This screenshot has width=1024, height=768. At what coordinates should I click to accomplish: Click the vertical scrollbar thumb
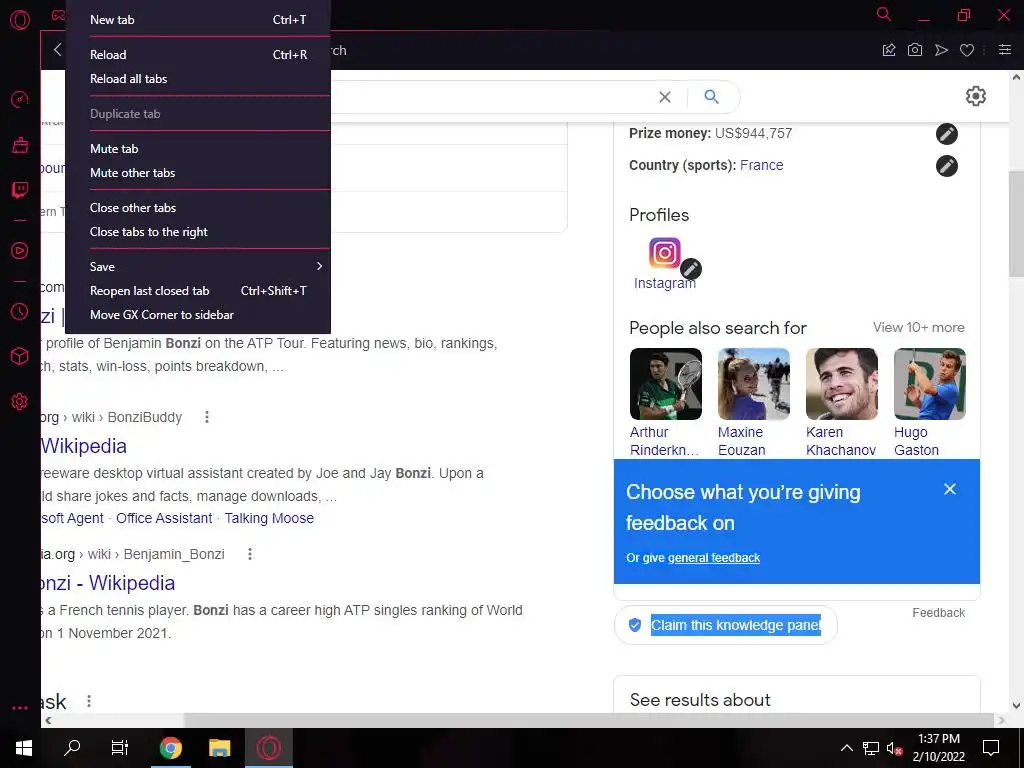coord(1016,224)
